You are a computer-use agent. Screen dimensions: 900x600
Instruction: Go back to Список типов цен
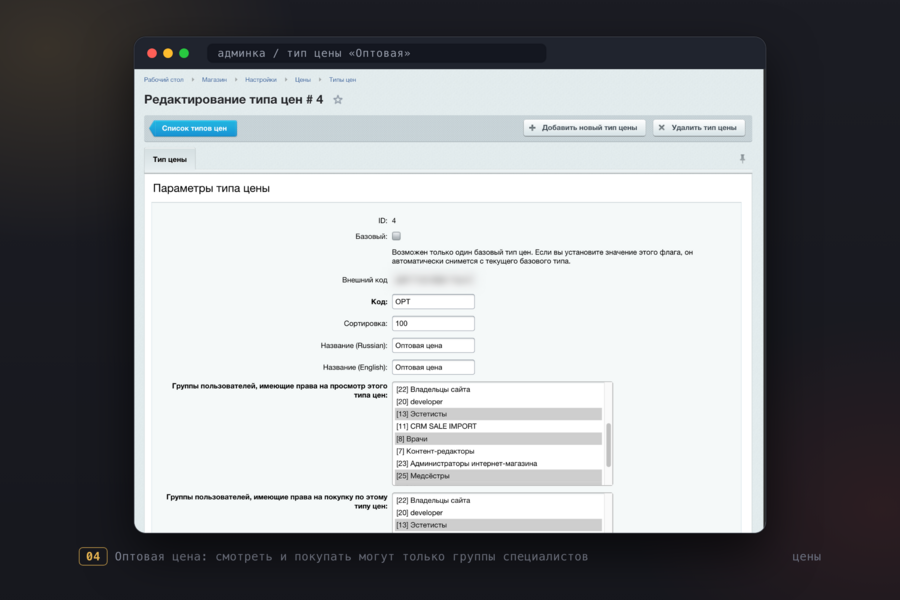193,128
